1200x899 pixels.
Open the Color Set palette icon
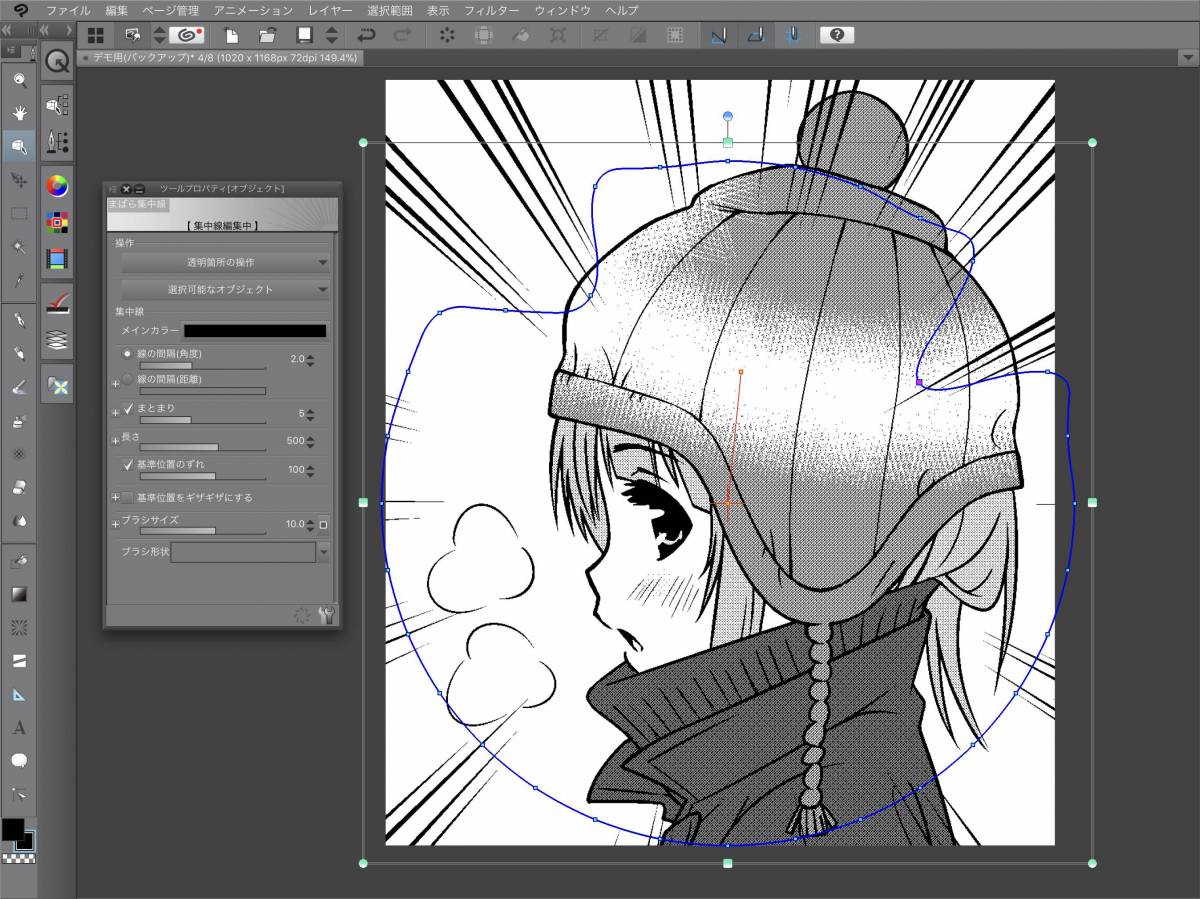coord(58,221)
